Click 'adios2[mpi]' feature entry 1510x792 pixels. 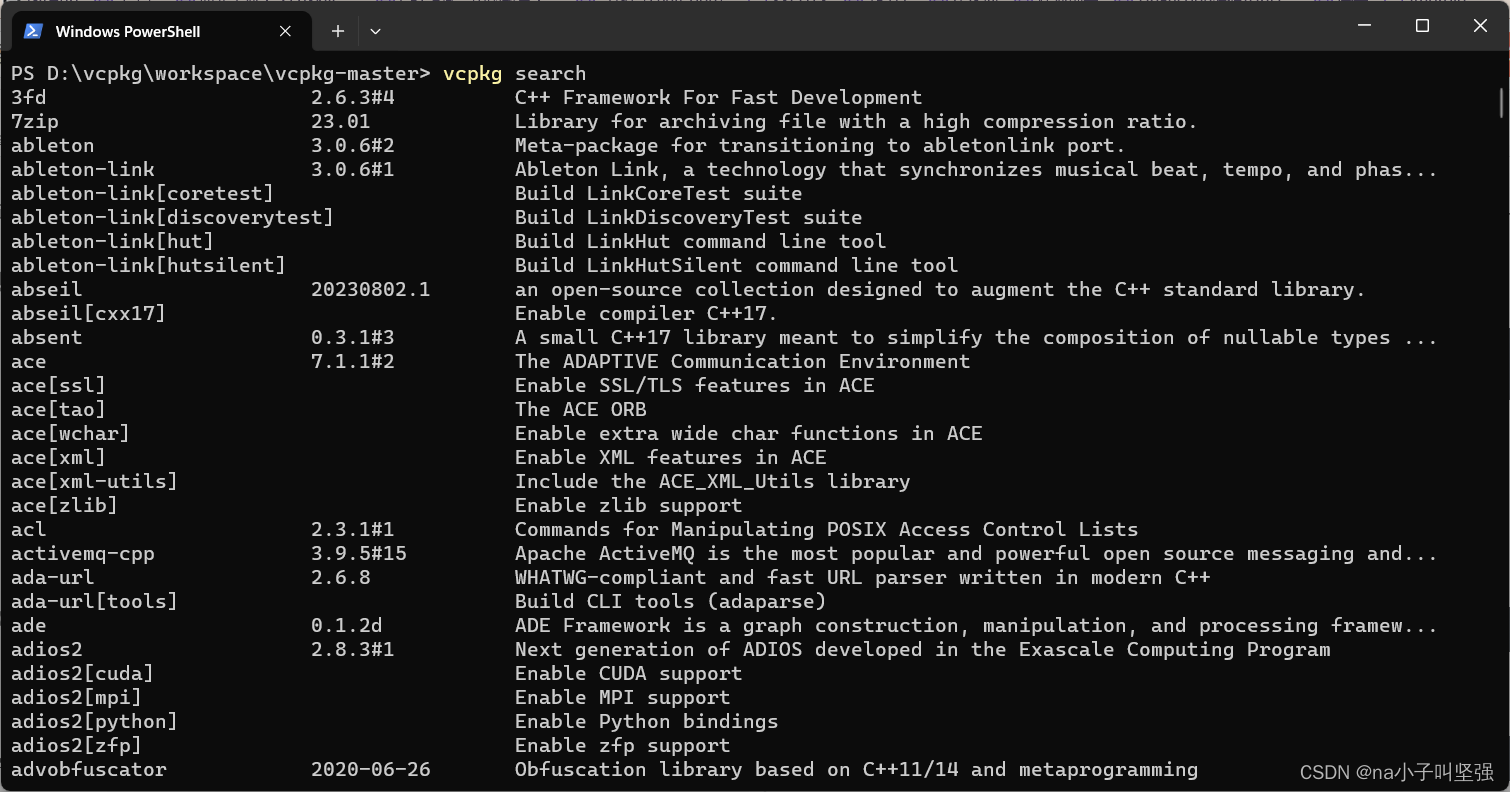tap(76, 697)
